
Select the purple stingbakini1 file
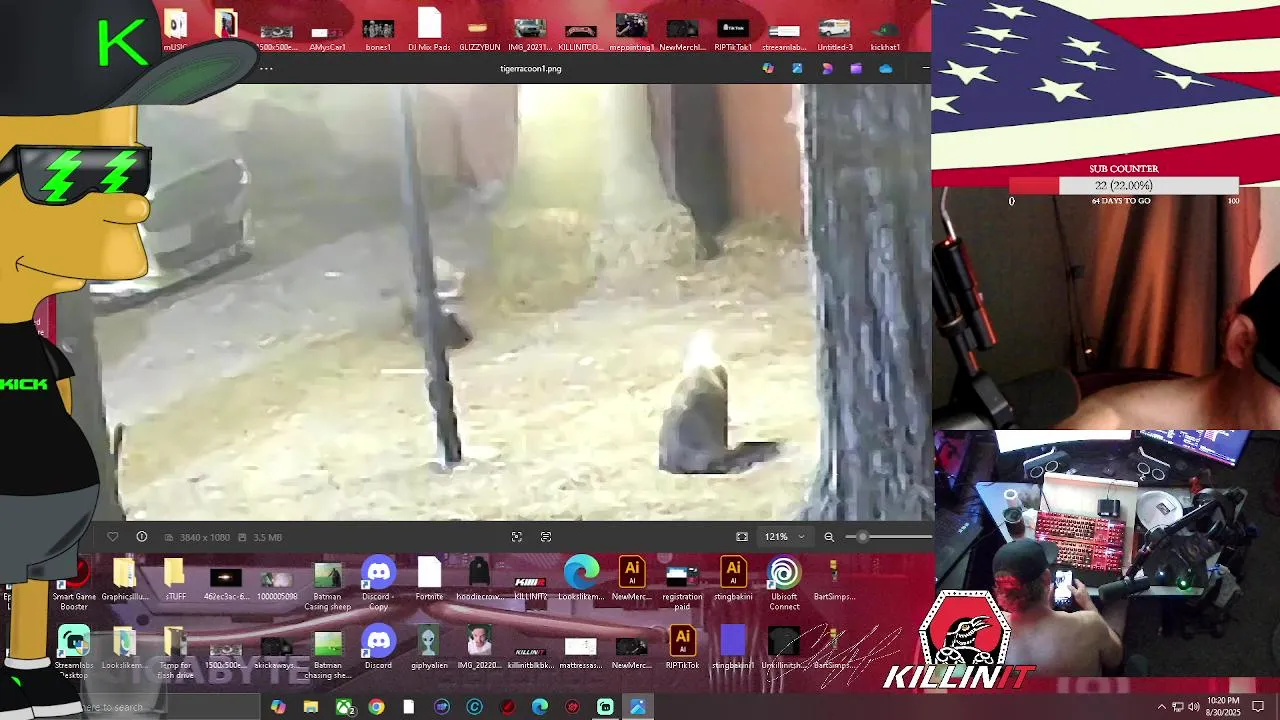733,647
